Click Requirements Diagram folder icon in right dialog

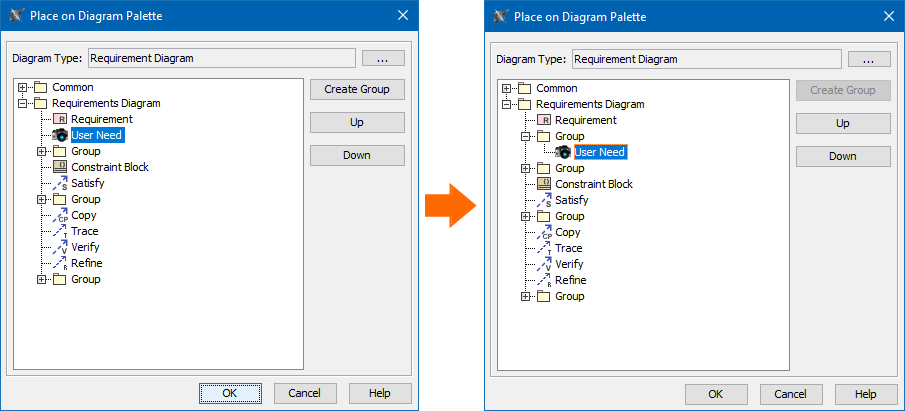click(525, 104)
